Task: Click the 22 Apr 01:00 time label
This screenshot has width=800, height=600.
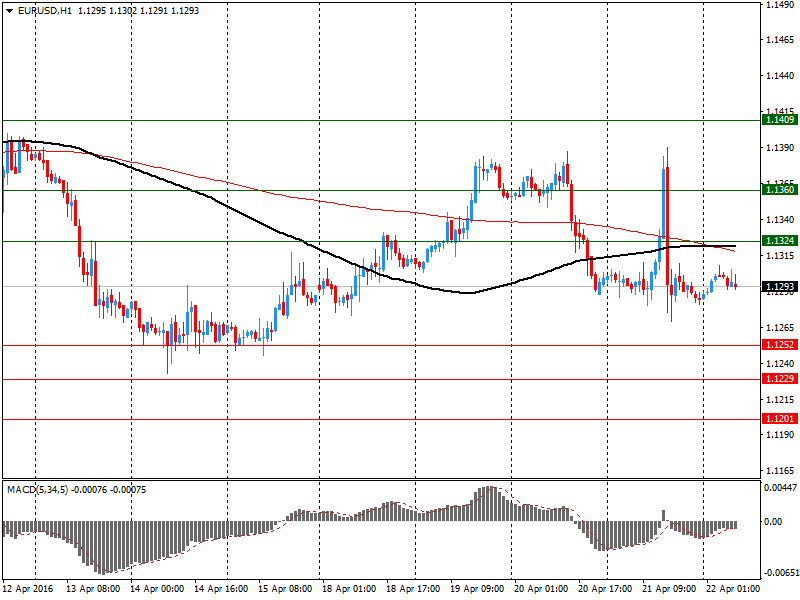Action: pyautogui.click(x=733, y=589)
